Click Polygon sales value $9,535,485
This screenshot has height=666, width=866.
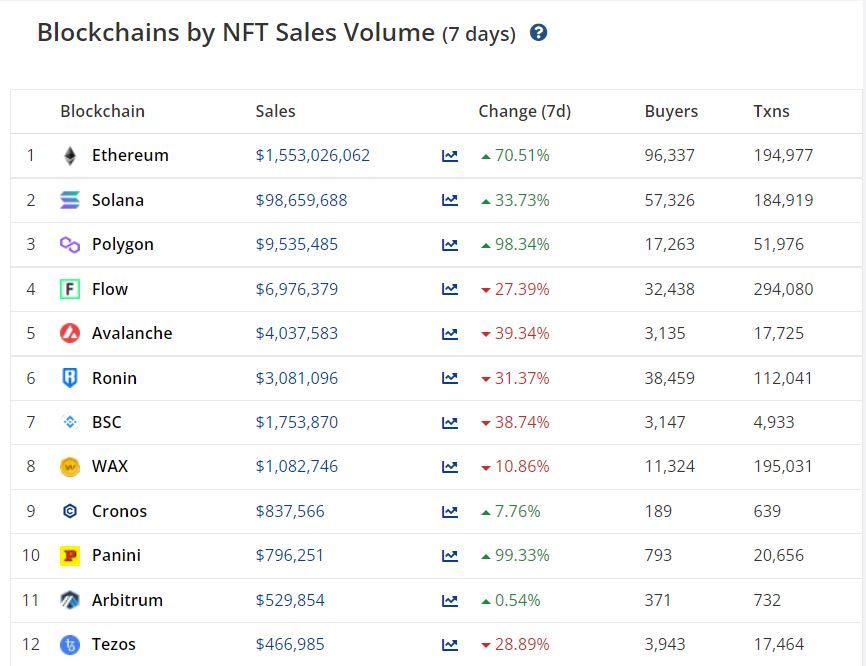click(296, 245)
